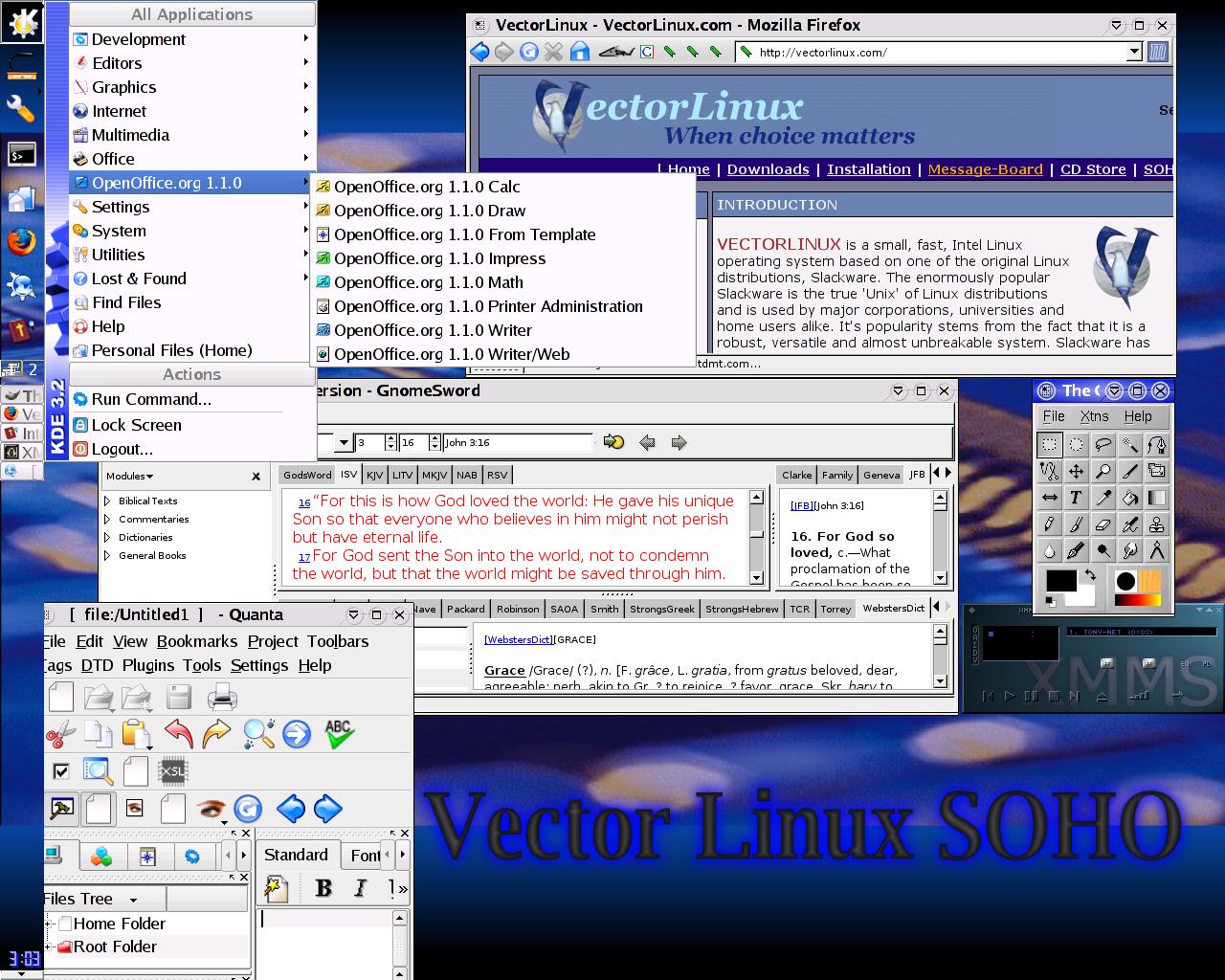1225x980 pixels.
Task: Click the Undo red arrow in Quanta
Action: point(178,734)
